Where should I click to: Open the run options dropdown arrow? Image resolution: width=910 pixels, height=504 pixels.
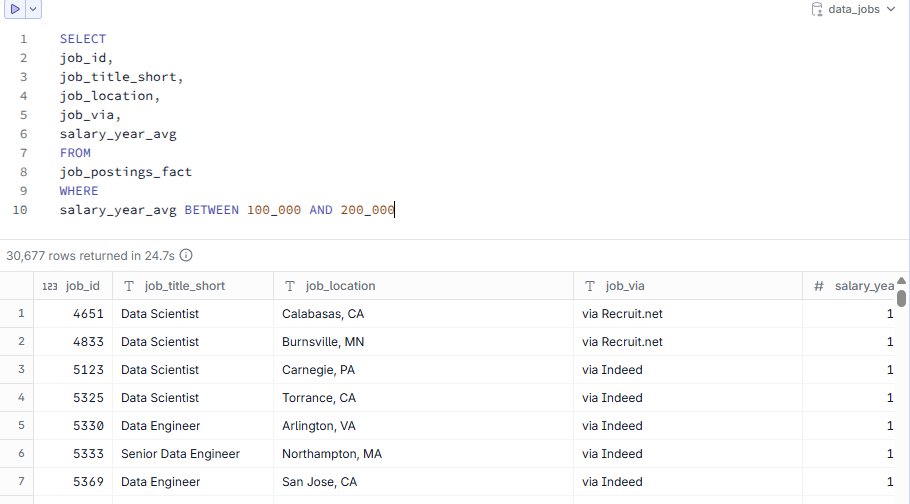33,9
